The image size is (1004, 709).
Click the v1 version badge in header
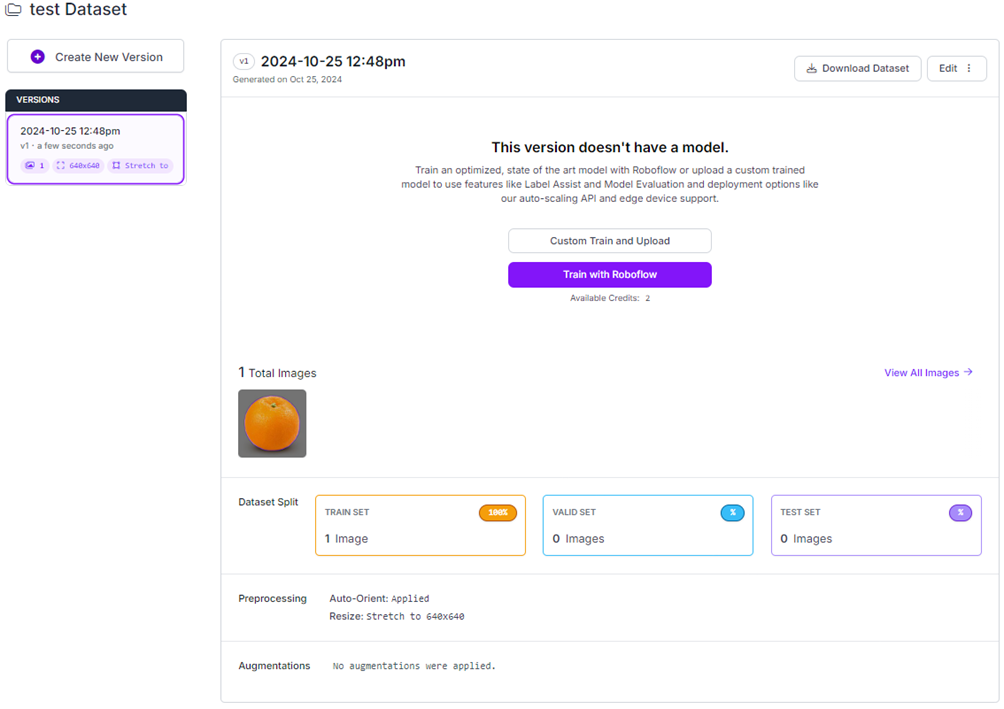(x=243, y=61)
